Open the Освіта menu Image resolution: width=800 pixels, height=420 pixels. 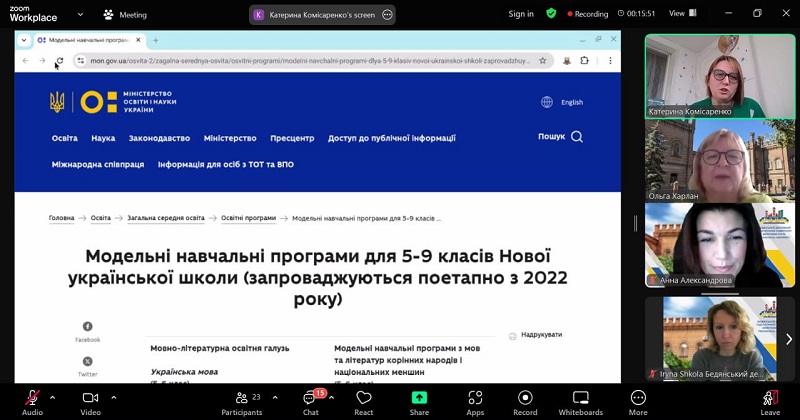point(65,138)
